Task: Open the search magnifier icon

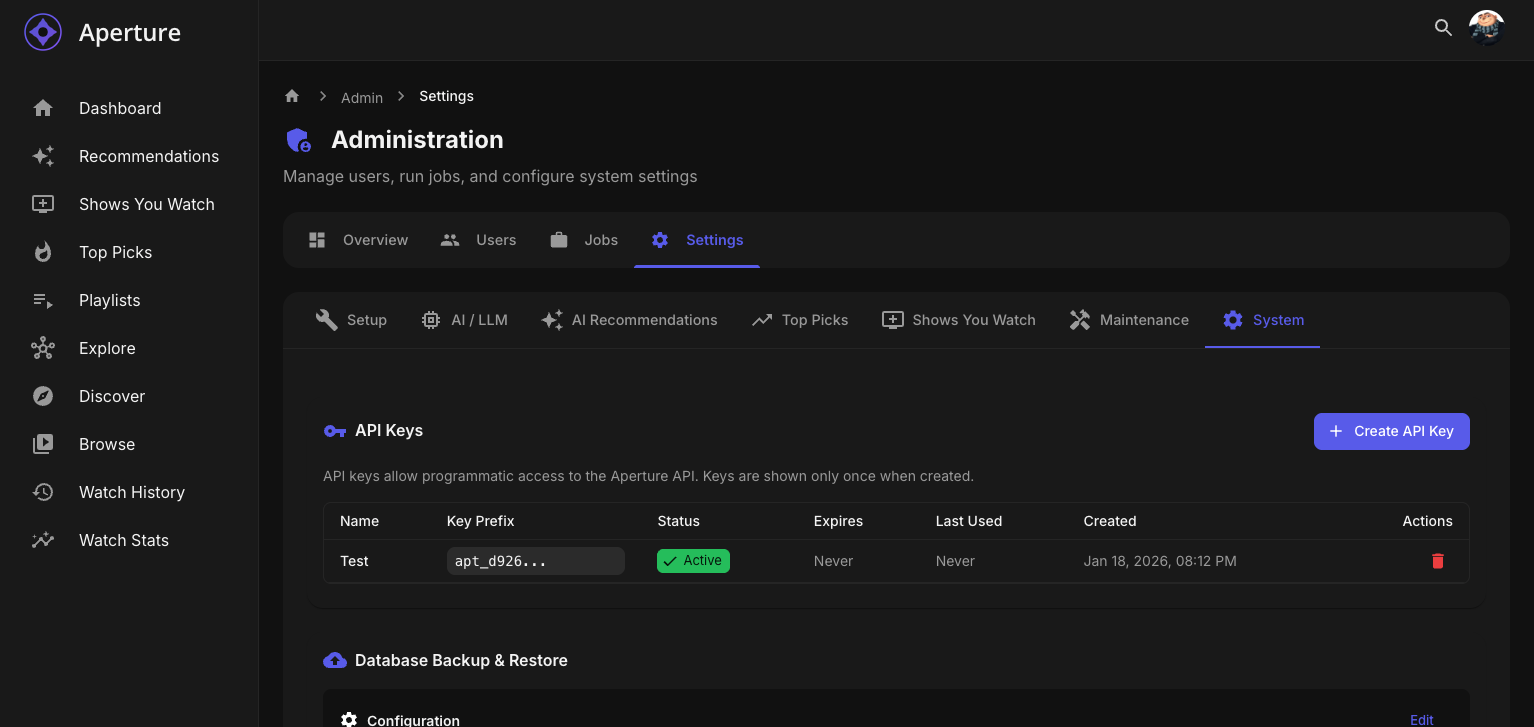Action: [1443, 28]
